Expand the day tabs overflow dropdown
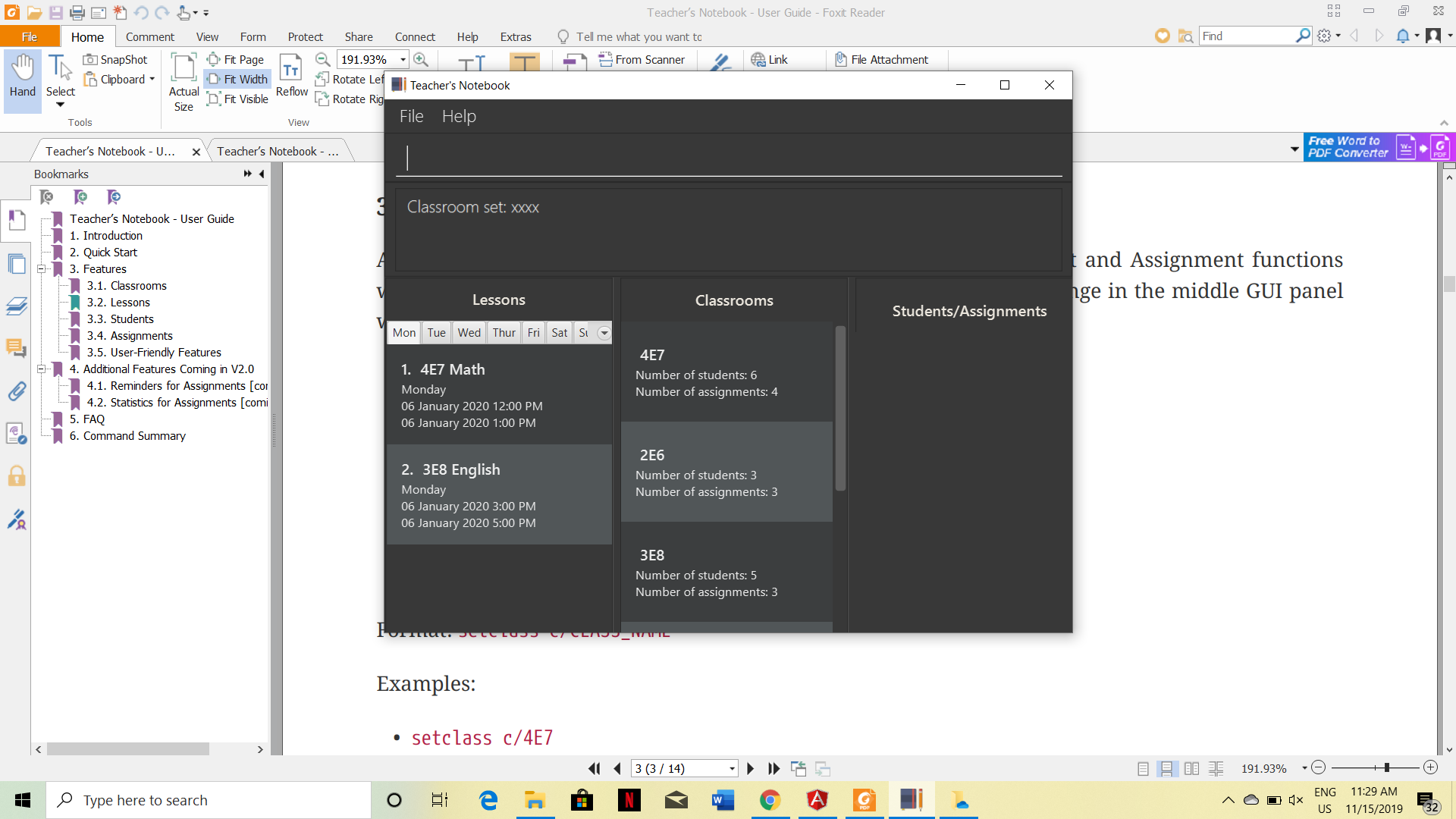This screenshot has width=1456, height=819. click(604, 333)
